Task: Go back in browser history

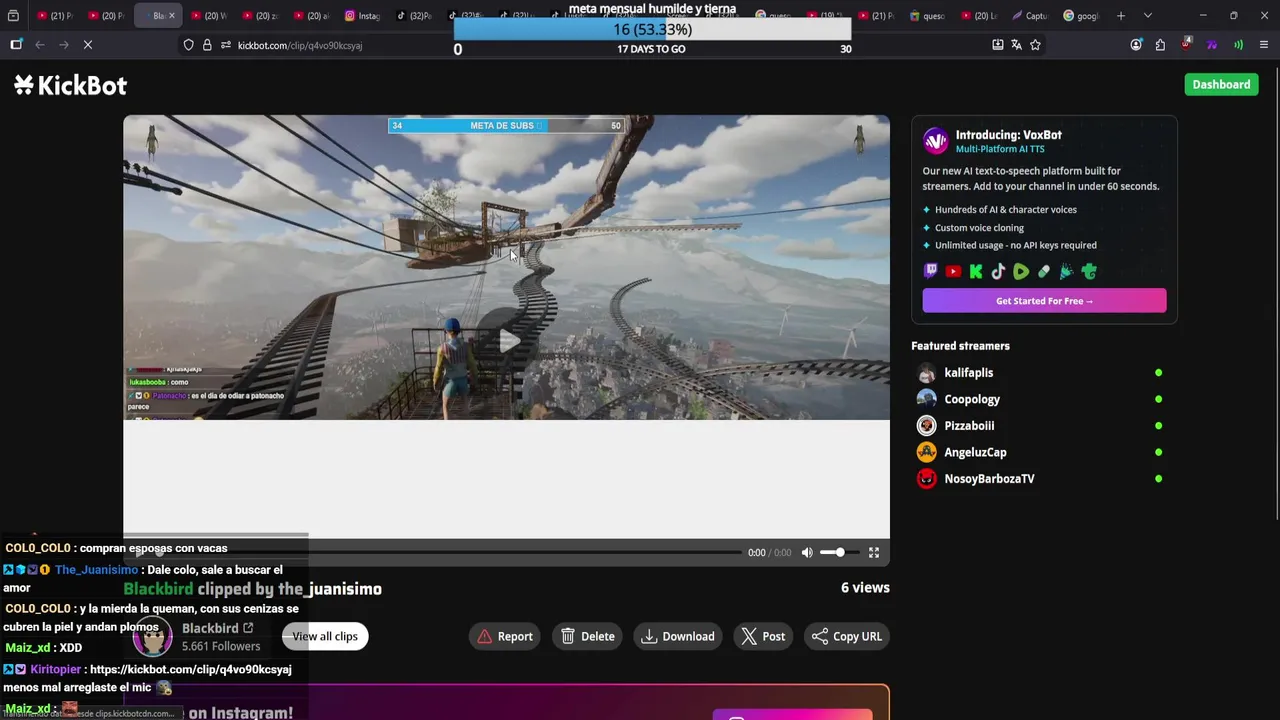Action: click(x=40, y=45)
